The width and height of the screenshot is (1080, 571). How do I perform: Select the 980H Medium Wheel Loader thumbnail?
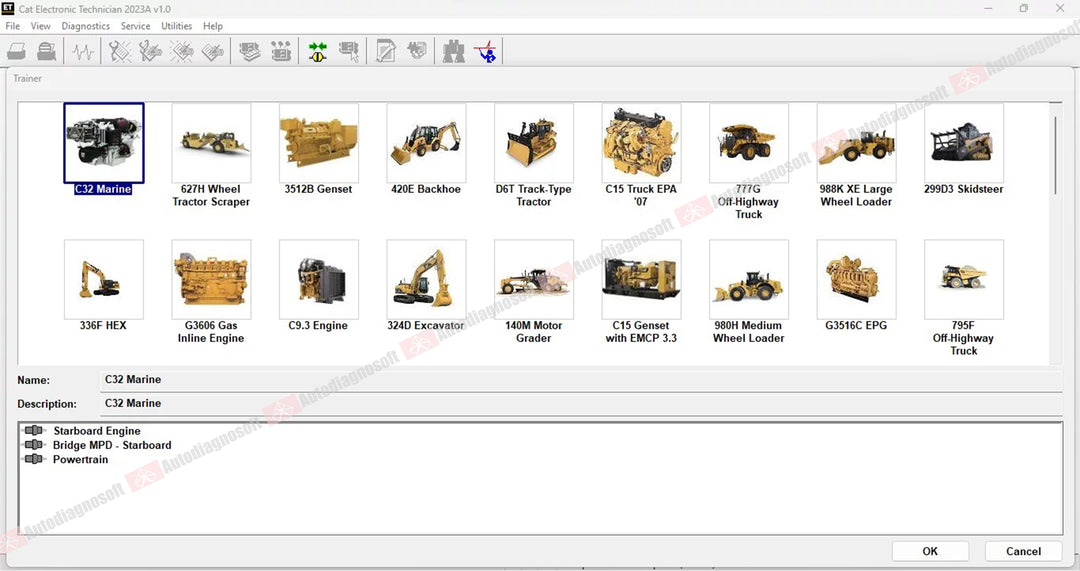tap(749, 279)
